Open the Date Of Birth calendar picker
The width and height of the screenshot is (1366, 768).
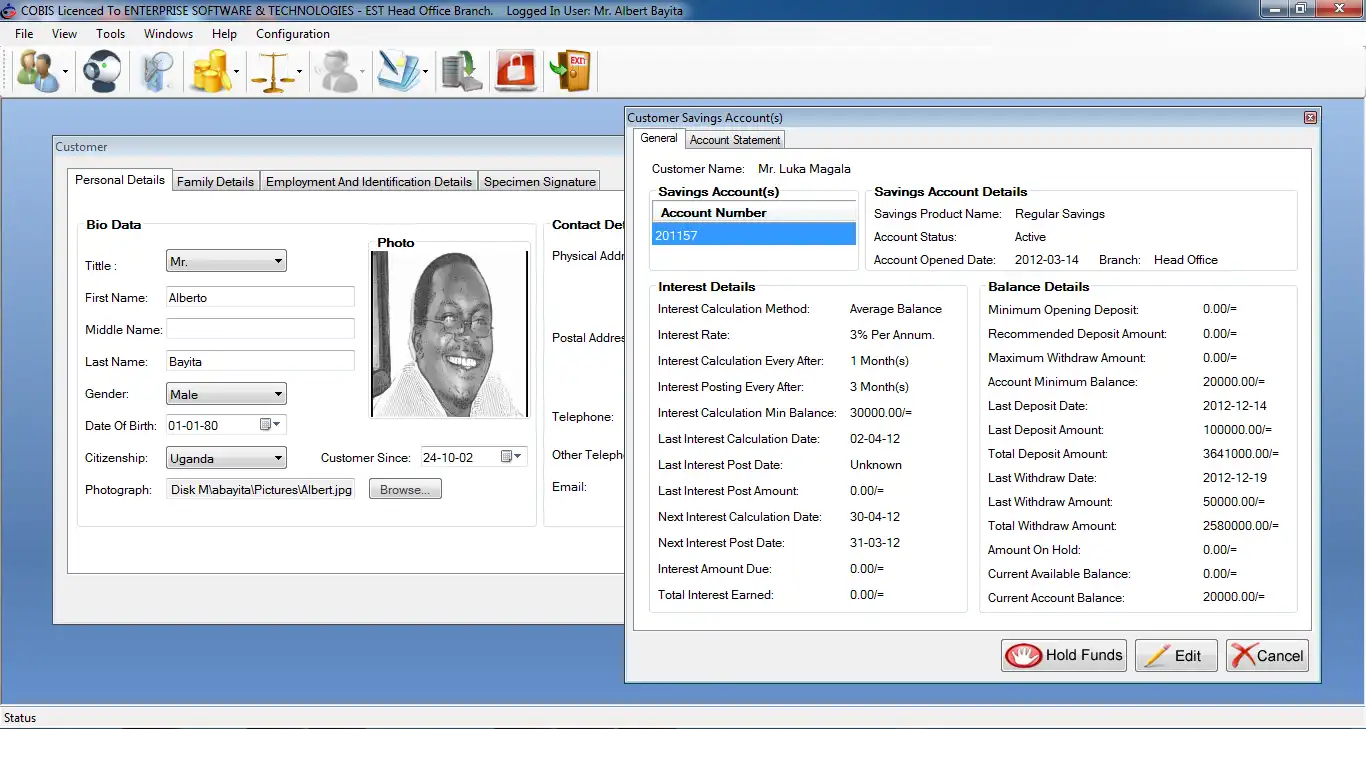click(x=271, y=426)
